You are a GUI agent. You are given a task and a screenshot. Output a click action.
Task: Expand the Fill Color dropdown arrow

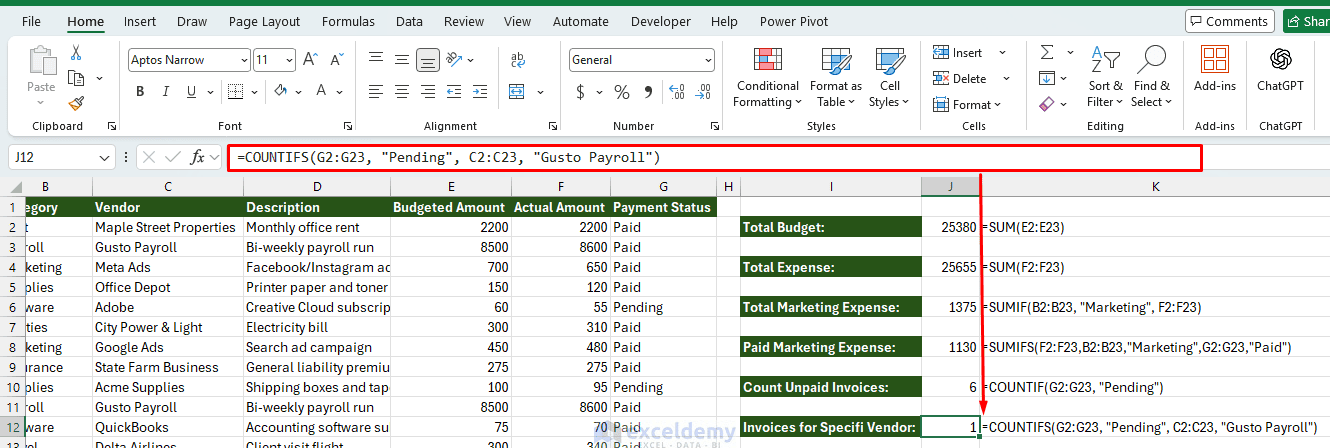(x=297, y=92)
